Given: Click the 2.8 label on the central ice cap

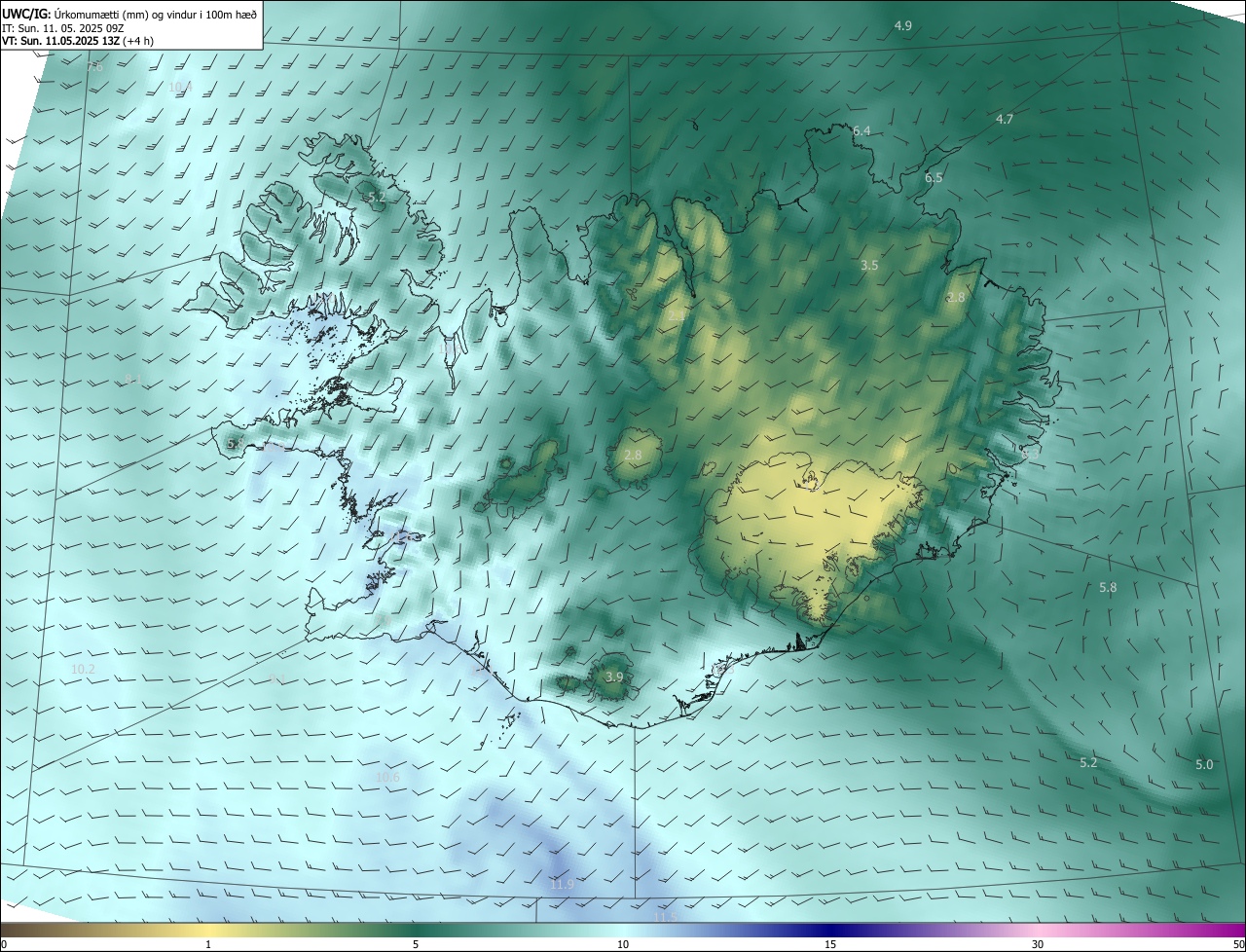Looking at the screenshot, I should click(x=633, y=456).
